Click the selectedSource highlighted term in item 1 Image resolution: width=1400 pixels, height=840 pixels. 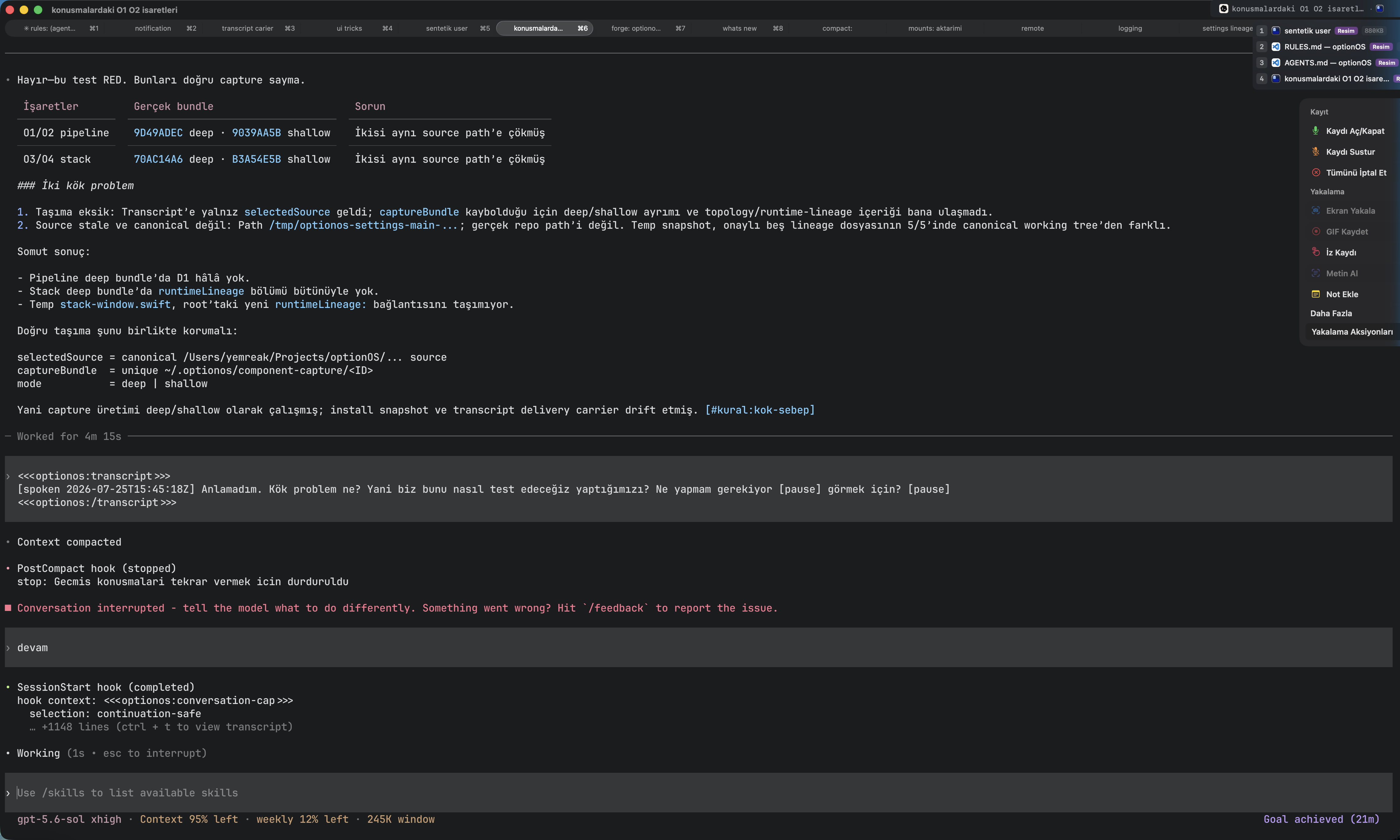(287, 212)
